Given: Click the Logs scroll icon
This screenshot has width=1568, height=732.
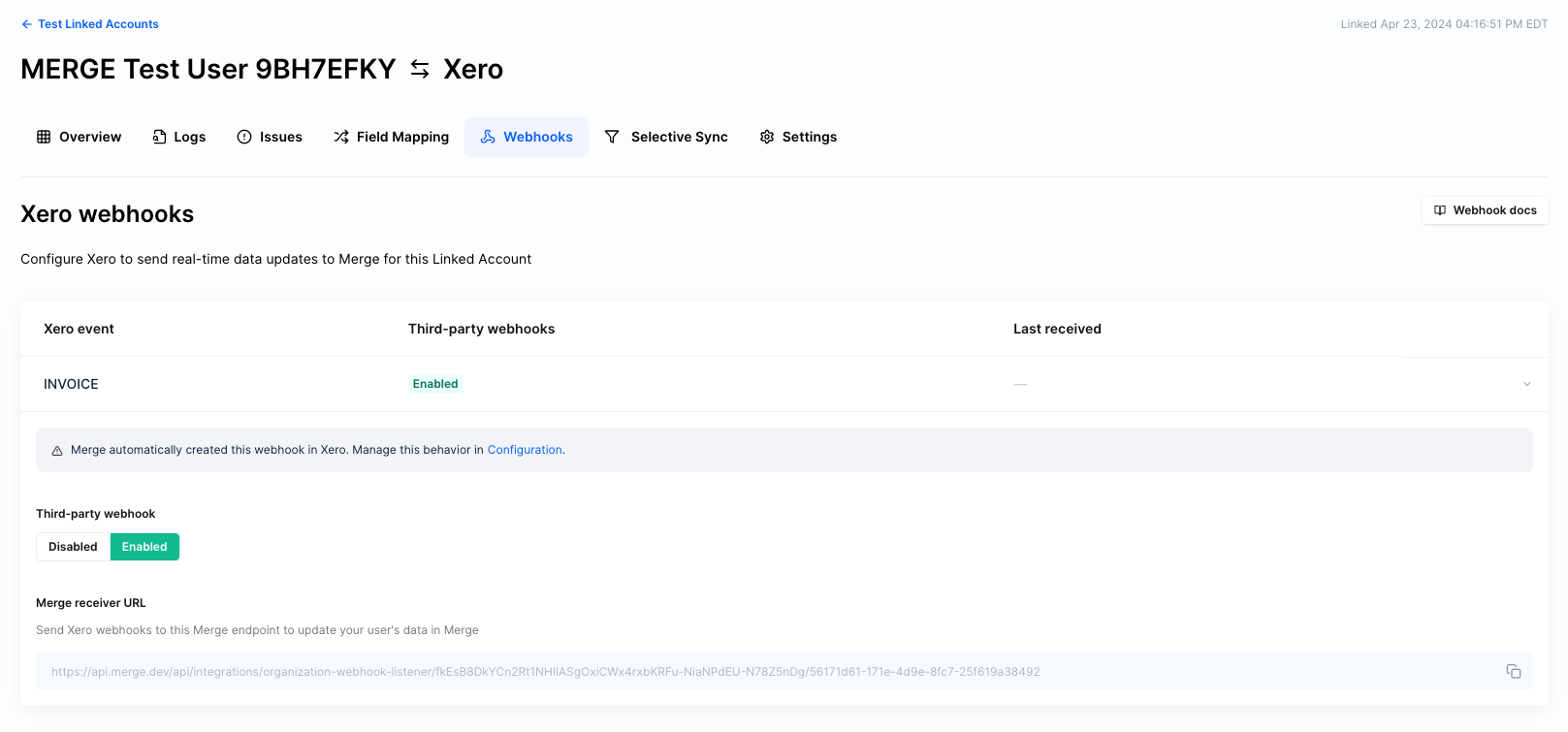Looking at the screenshot, I should pyautogui.click(x=159, y=137).
